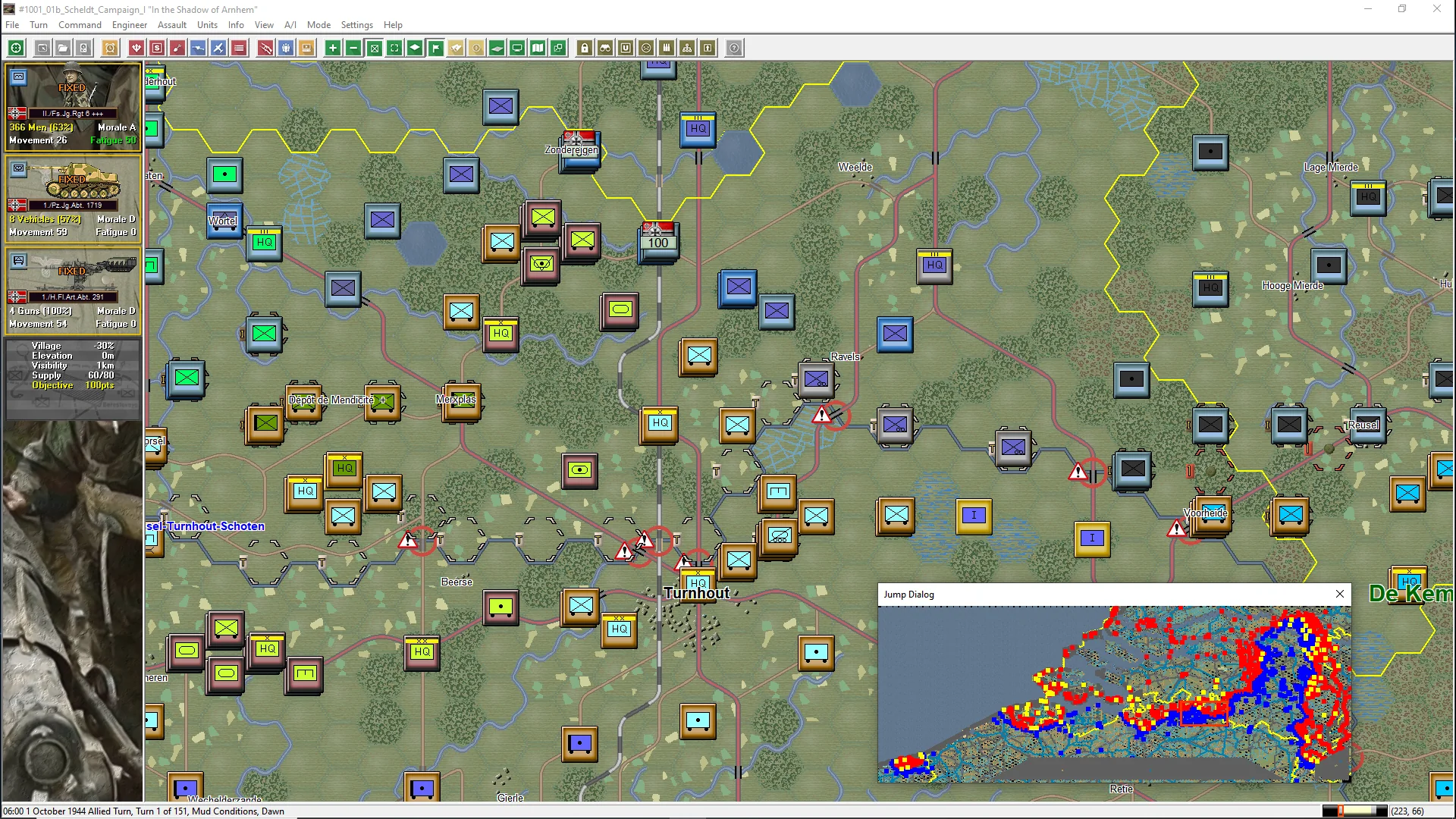The width and height of the screenshot is (1456, 819).
Task: Click the ammunition bullets toolbar icon
Action: point(667,48)
